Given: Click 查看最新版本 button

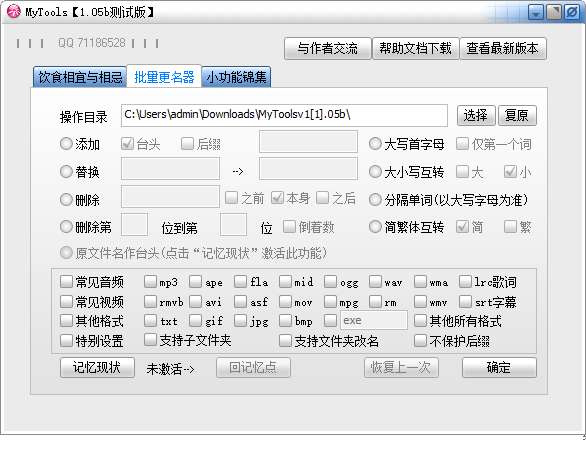Looking at the screenshot, I should [503, 49].
